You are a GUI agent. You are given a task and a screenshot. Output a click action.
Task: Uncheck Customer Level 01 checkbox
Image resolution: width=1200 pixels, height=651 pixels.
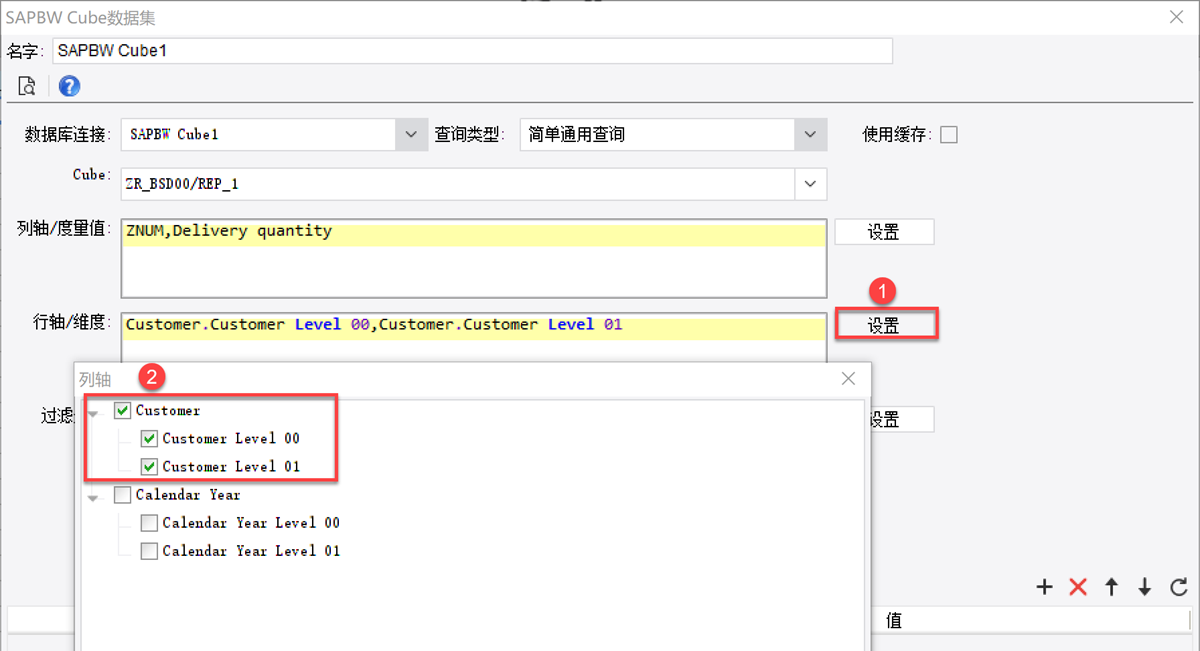click(149, 466)
